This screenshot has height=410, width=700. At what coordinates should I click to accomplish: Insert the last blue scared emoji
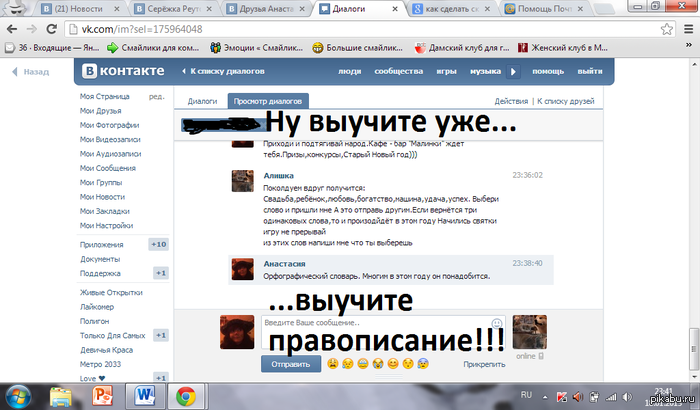[x=423, y=364]
